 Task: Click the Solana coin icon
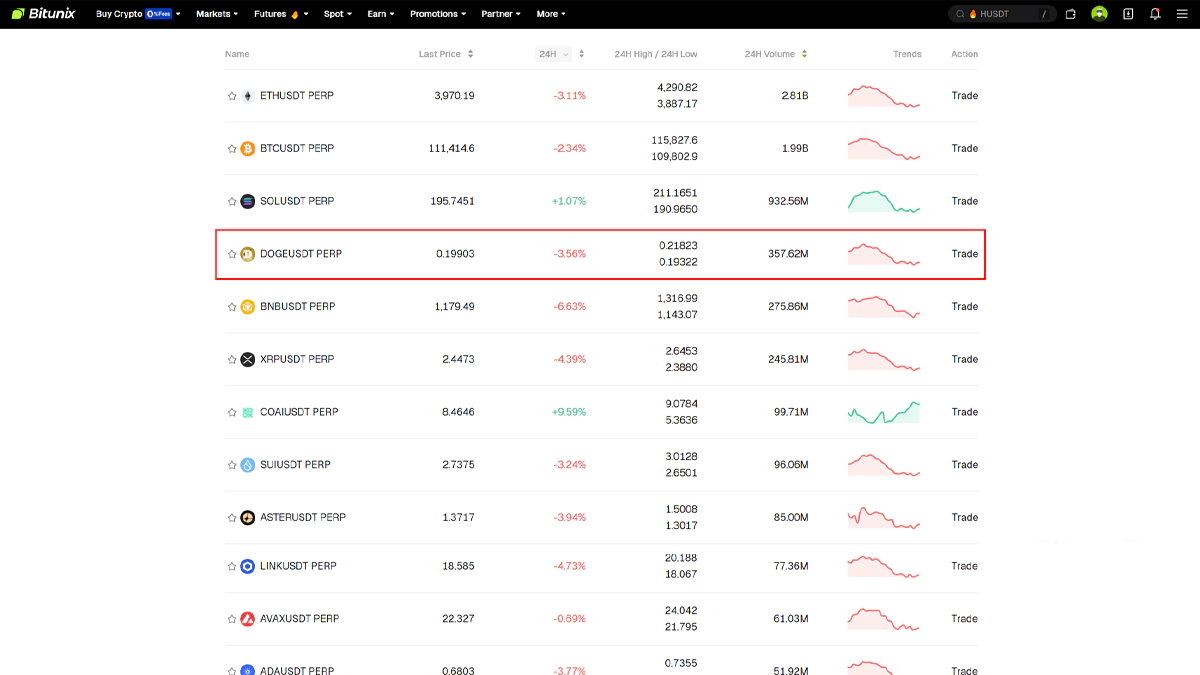(248, 201)
